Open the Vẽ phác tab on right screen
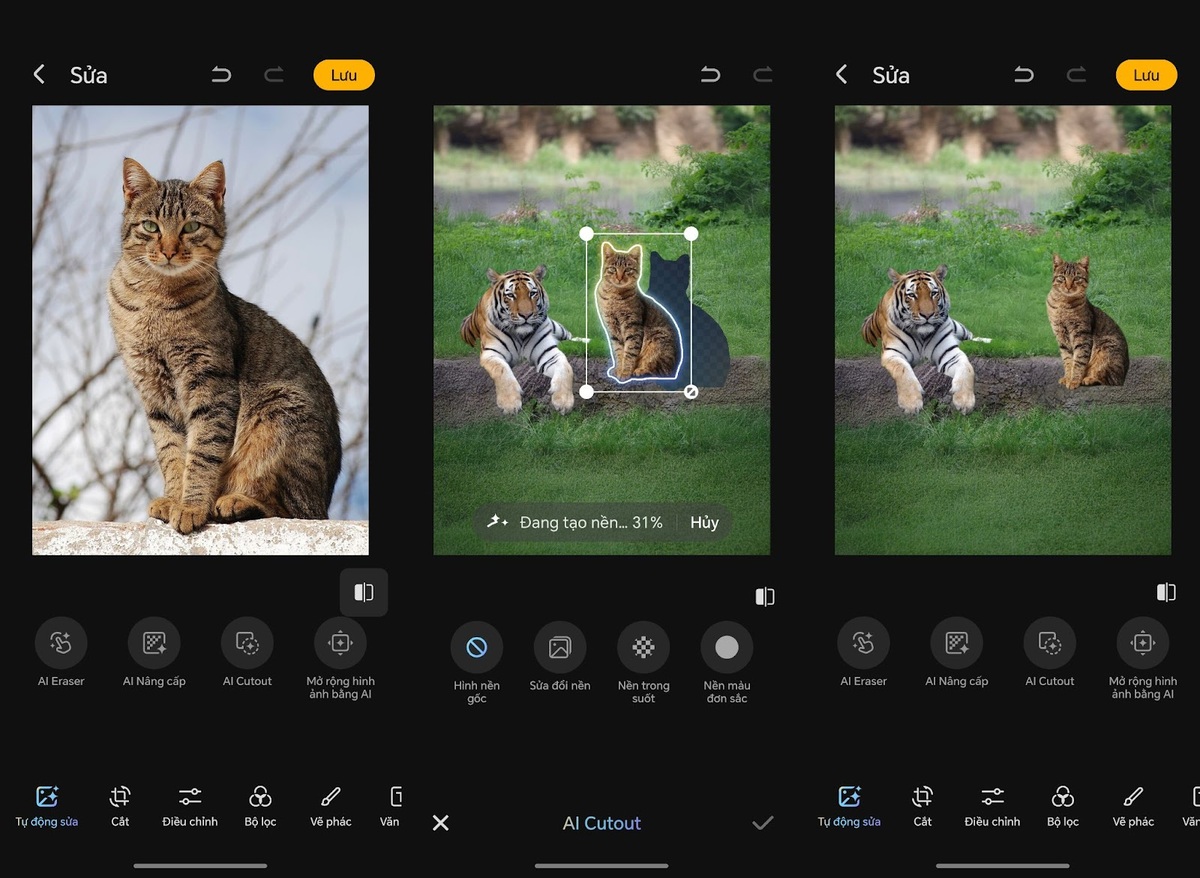Image resolution: width=1200 pixels, height=878 pixels. coord(1134,807)
